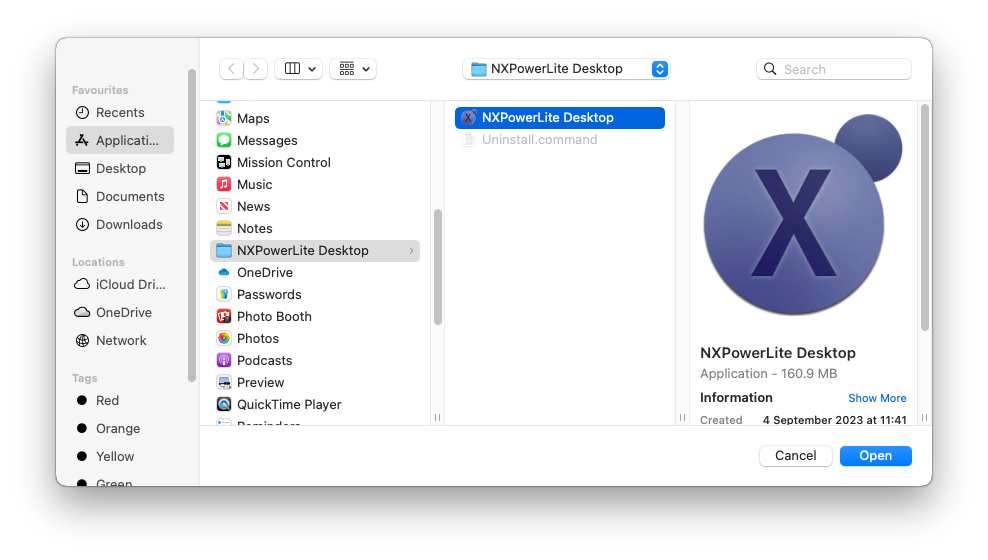The image size is (988, 560).
Task: Click the Passwords label
Action: pyautogui.click(x=269, y=295)
